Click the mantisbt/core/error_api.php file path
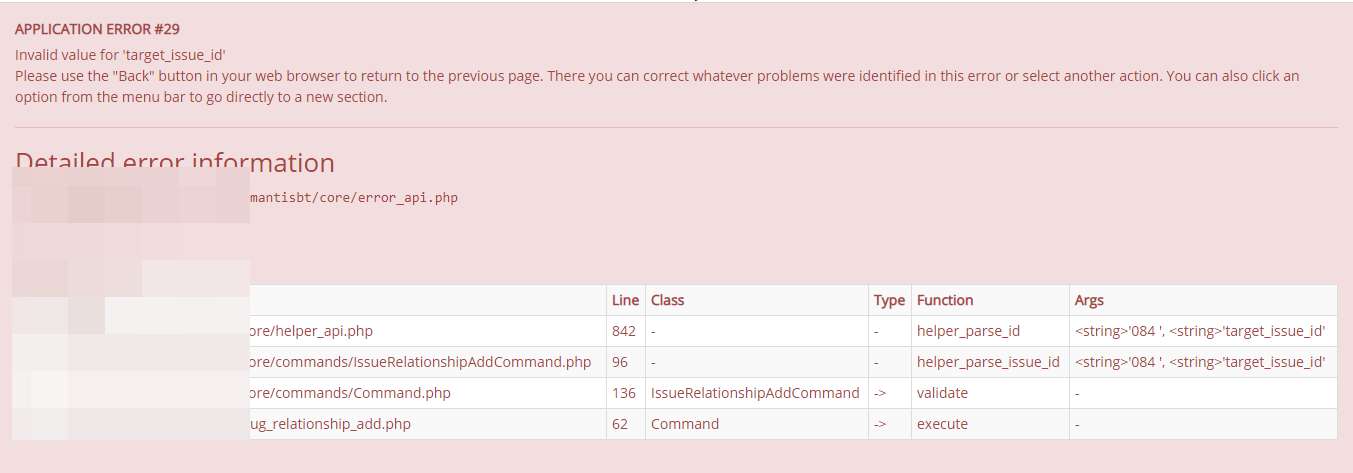The height and width of the screenshot is (473, 1353). point(353,198)
